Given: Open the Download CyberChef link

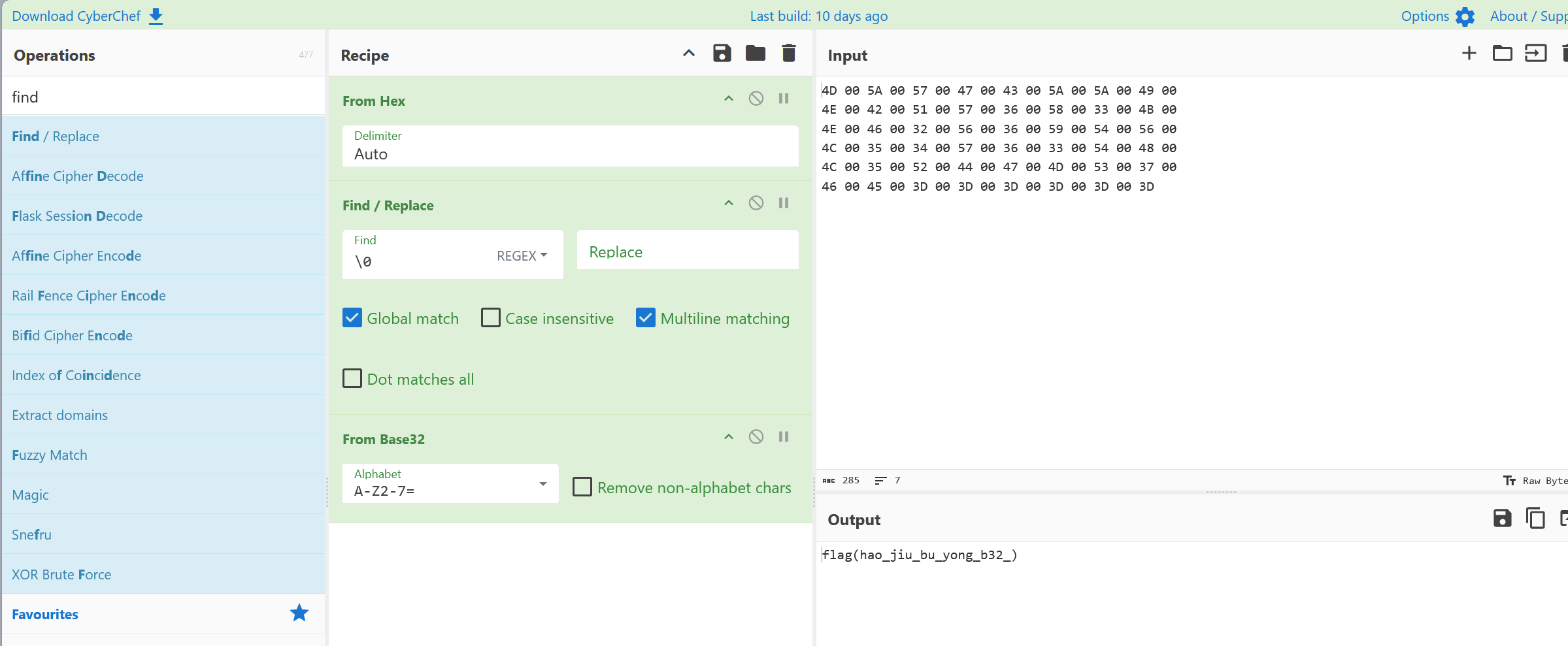Looking at the screenshot, I should pos(88,16).
